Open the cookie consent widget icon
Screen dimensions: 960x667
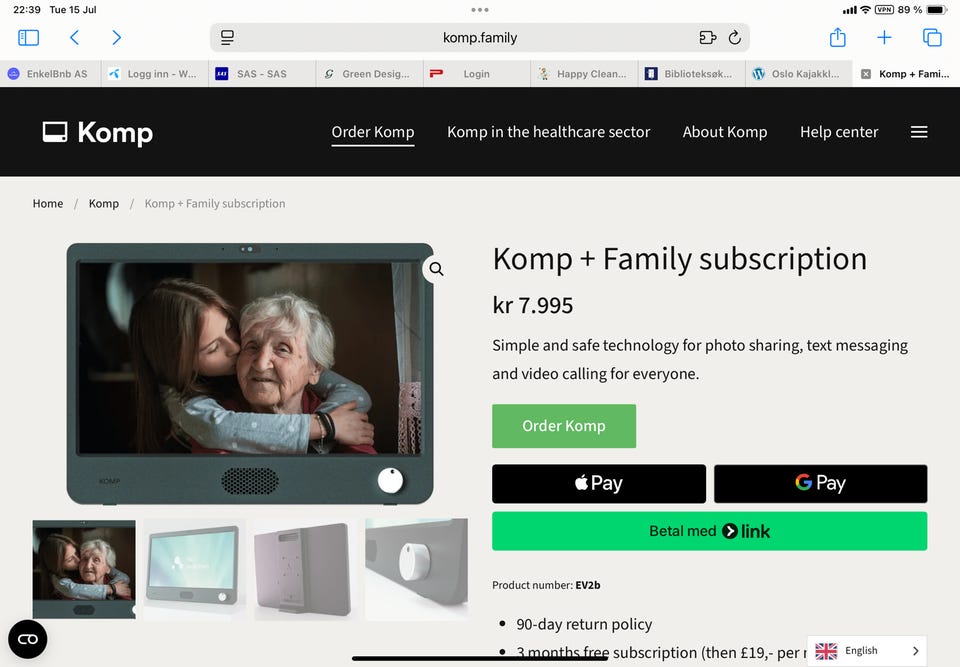[x=28, y=639]
